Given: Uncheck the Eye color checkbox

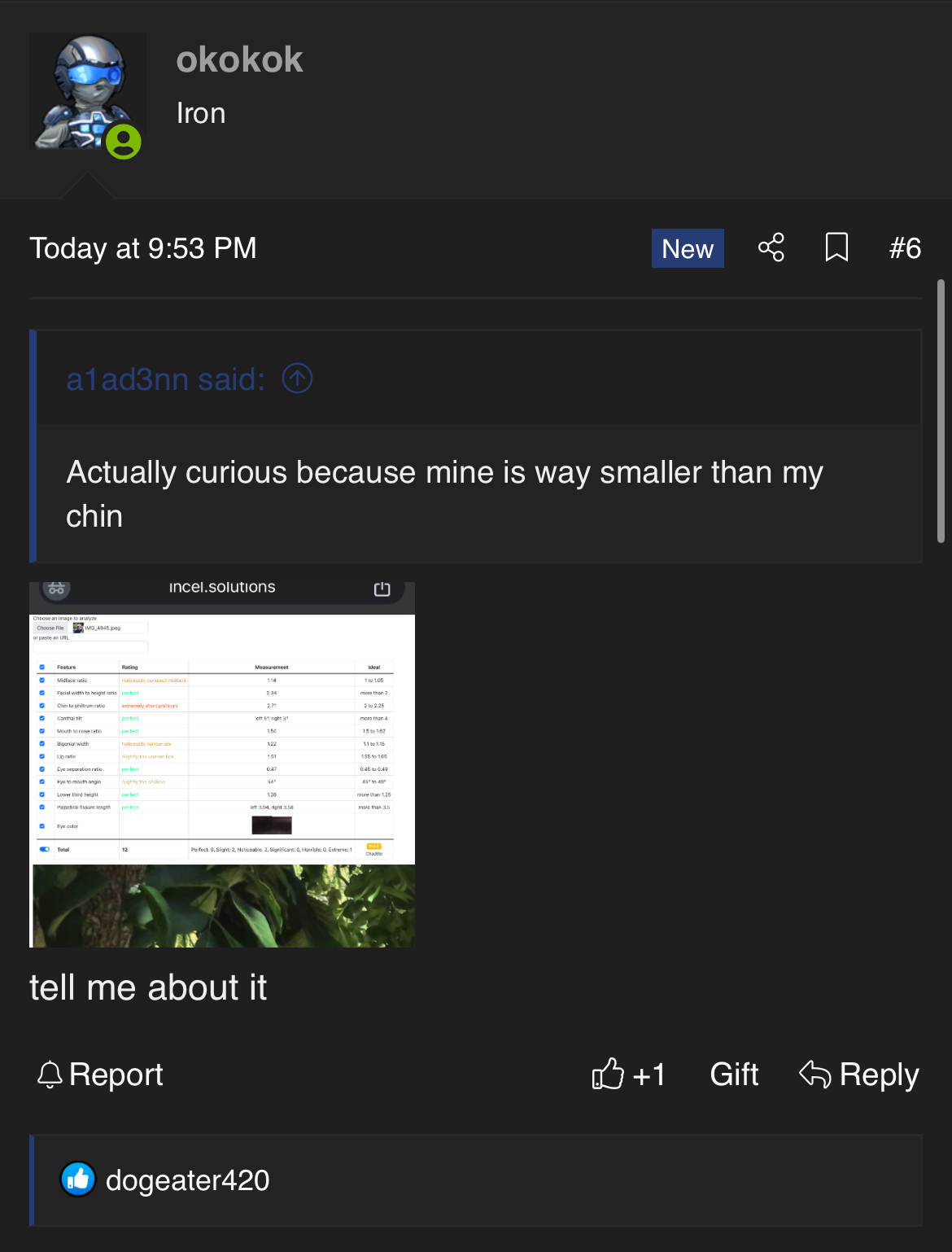Looking at the screenshot, I should pos(42,826).
